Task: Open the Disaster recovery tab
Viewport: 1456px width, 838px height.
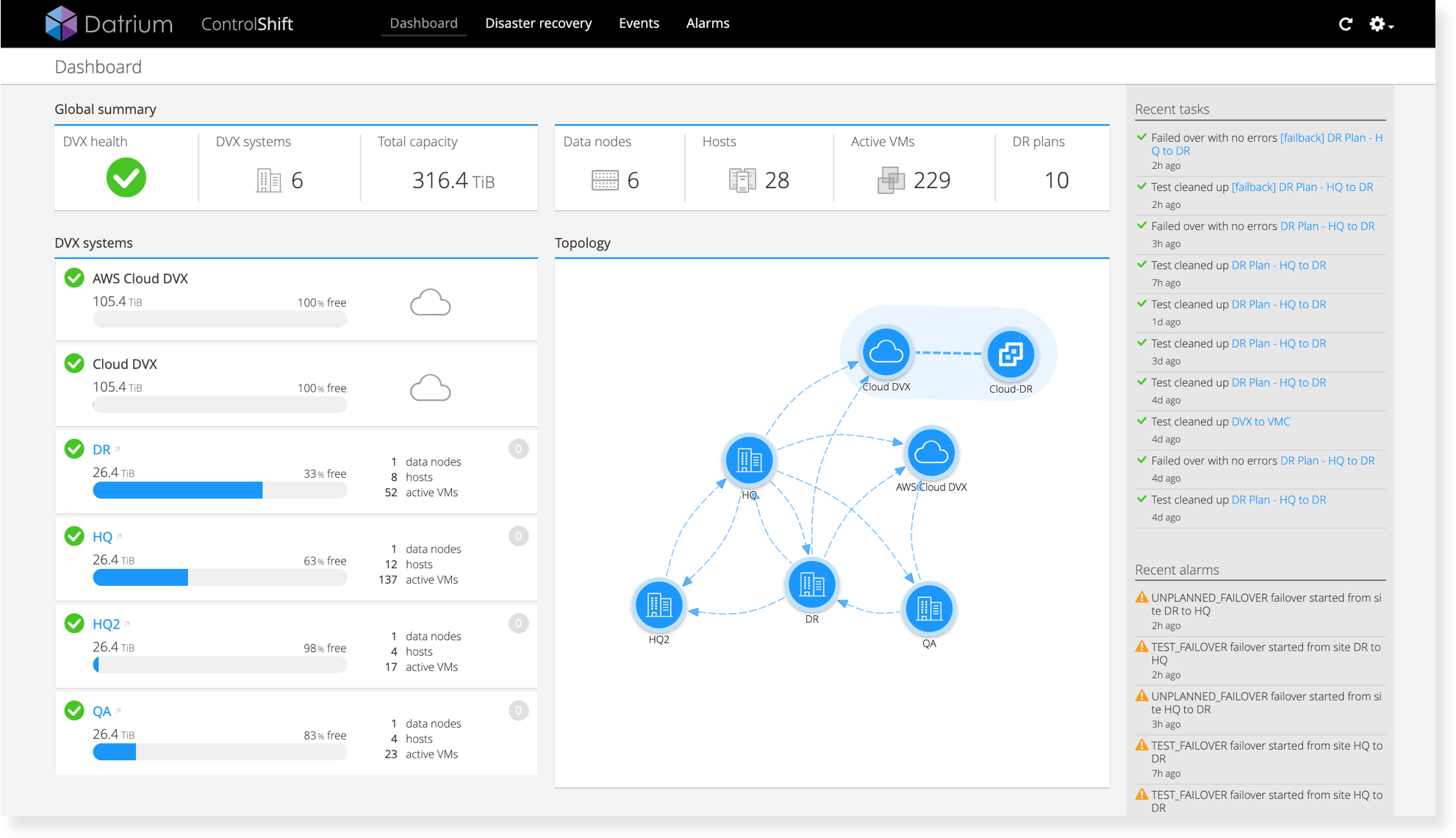Action: 538,23
